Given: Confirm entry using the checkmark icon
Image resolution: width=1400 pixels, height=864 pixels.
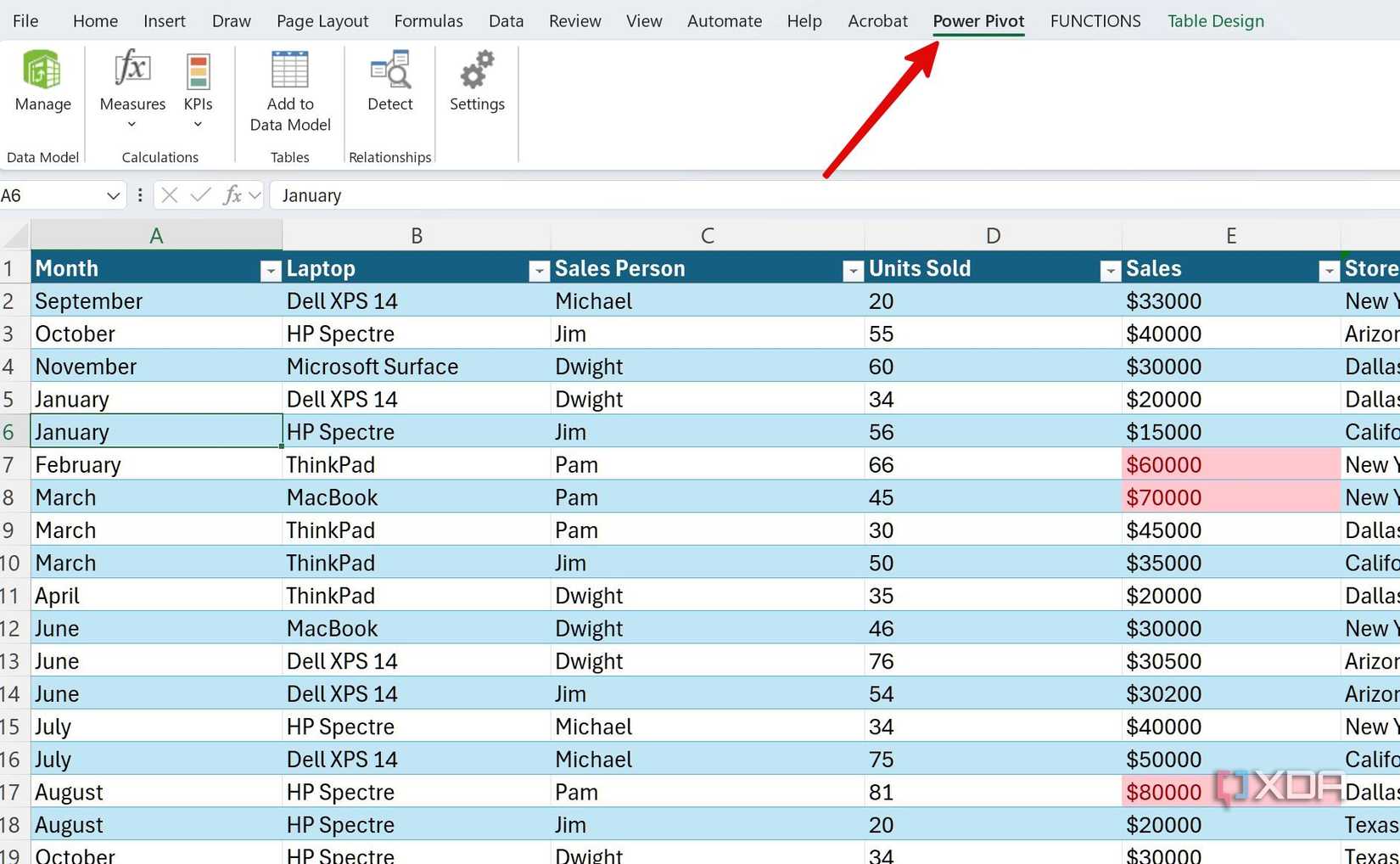Looking at the screenshot, I should [x=199, y=195].
